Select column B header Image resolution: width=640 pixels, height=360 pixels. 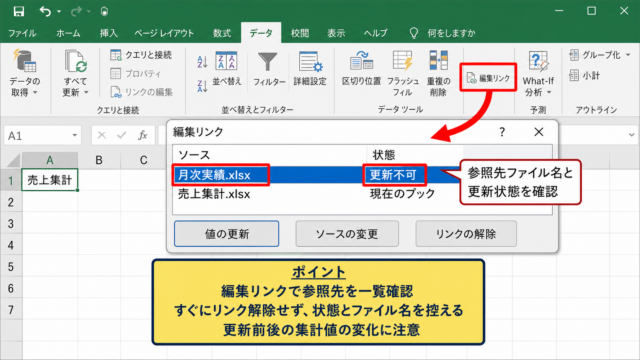(99, 160)
